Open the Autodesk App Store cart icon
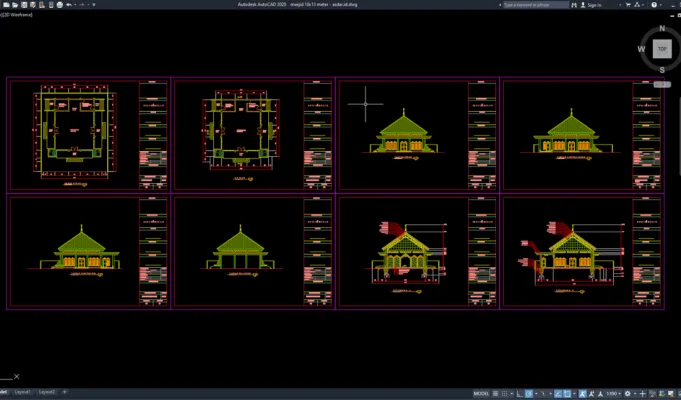 pos(628,5)
